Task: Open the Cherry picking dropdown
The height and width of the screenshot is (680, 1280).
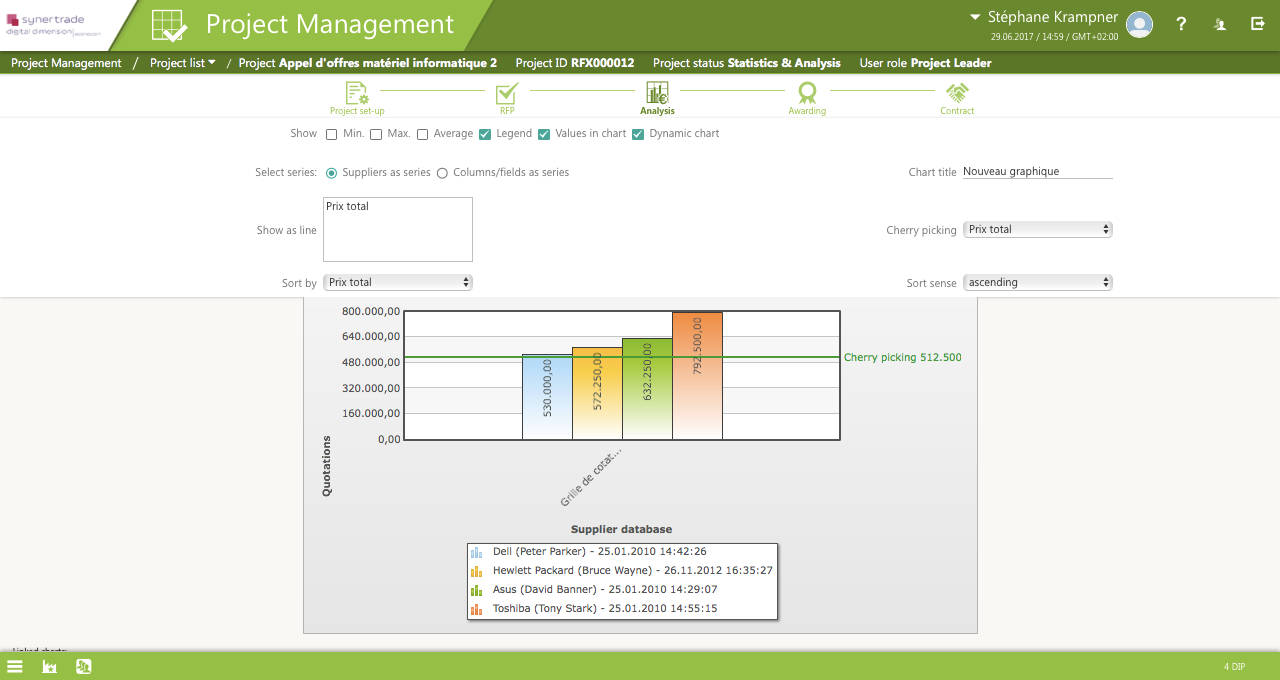Action: [1037, 228]
